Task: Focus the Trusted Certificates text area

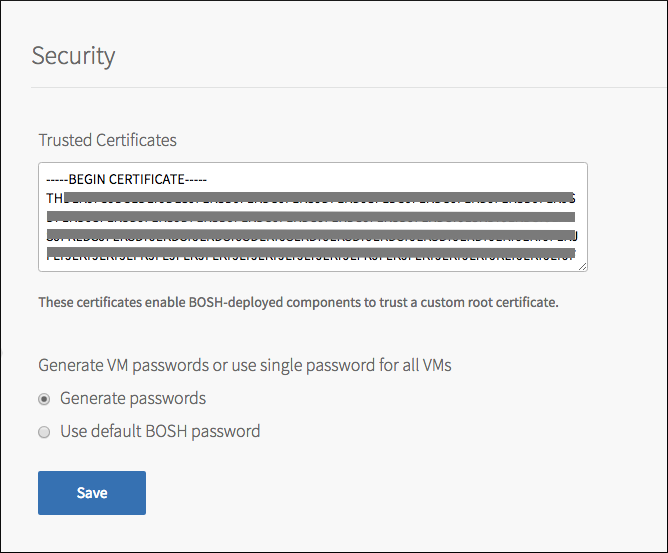Action: 312,217
